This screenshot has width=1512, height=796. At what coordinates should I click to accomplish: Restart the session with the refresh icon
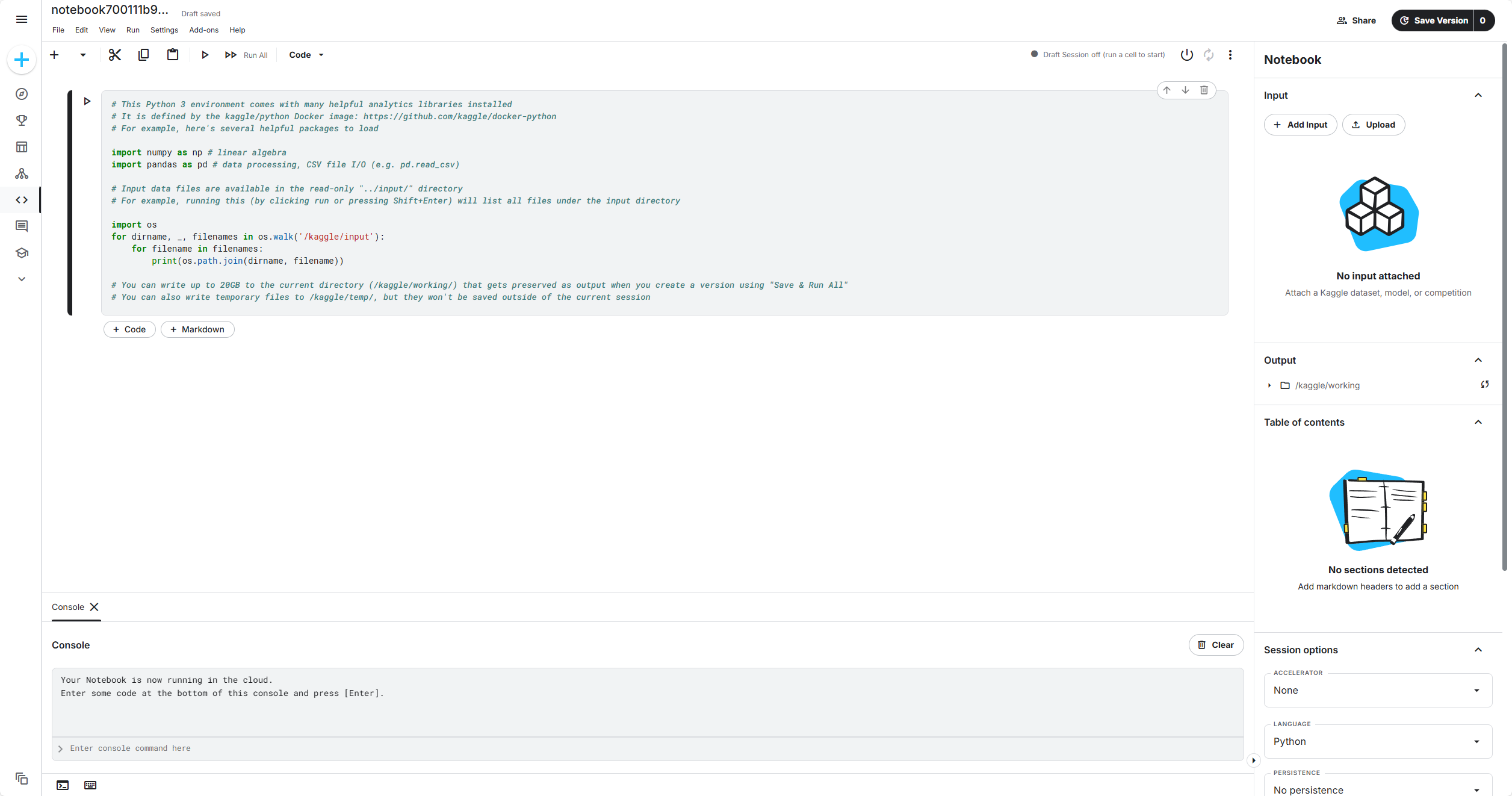[1209, 54]
